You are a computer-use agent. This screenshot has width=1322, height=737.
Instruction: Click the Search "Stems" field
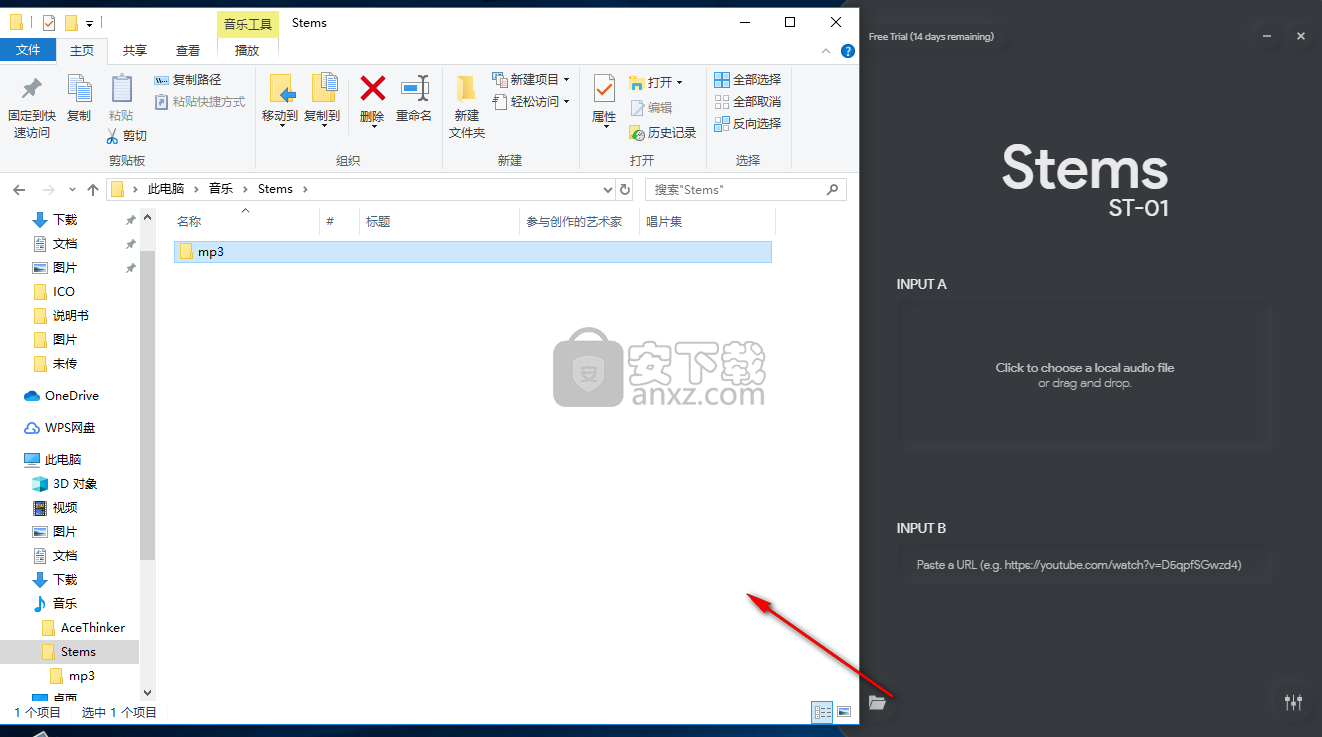coord(746,189)
